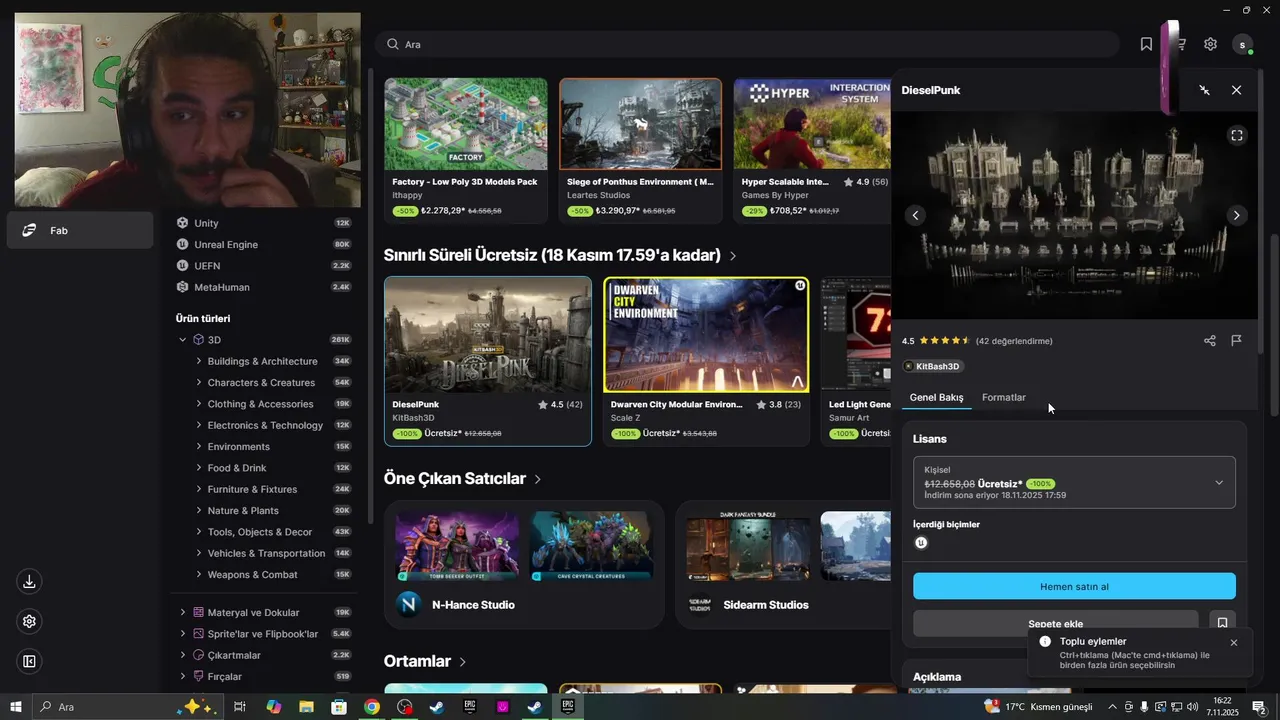Expand Sprite'lar ve Flipbook'lar category
1280x720 pixels.
tap(182, 634)
